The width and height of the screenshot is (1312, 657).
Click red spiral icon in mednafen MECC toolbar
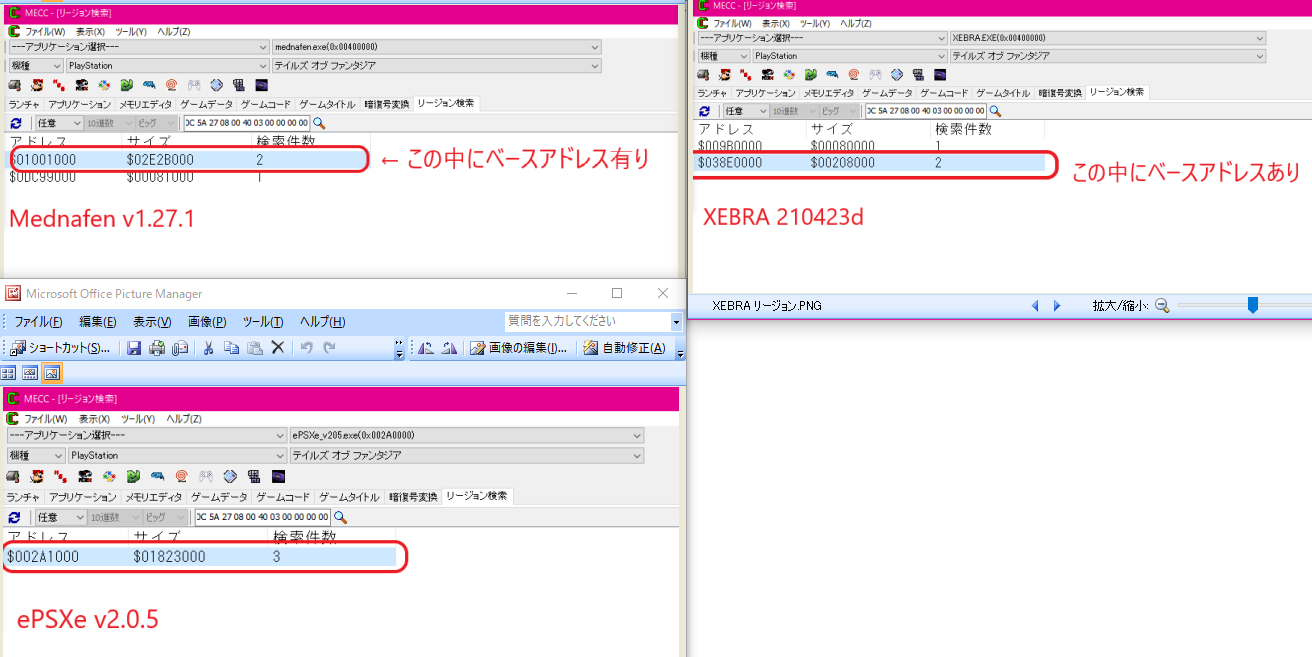(171, 85)
